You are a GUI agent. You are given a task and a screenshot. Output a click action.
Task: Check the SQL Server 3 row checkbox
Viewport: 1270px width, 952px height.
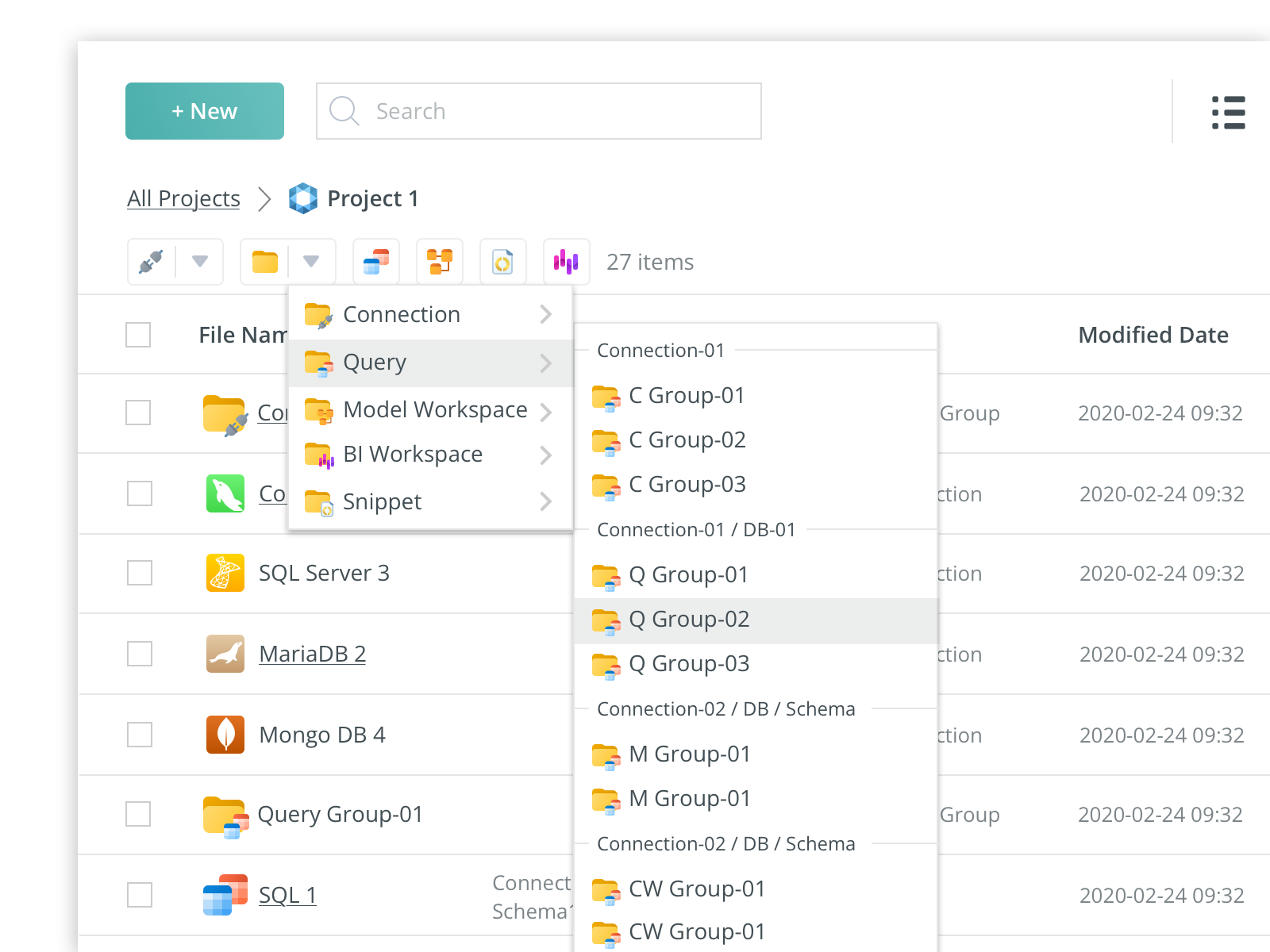(140, 573)
